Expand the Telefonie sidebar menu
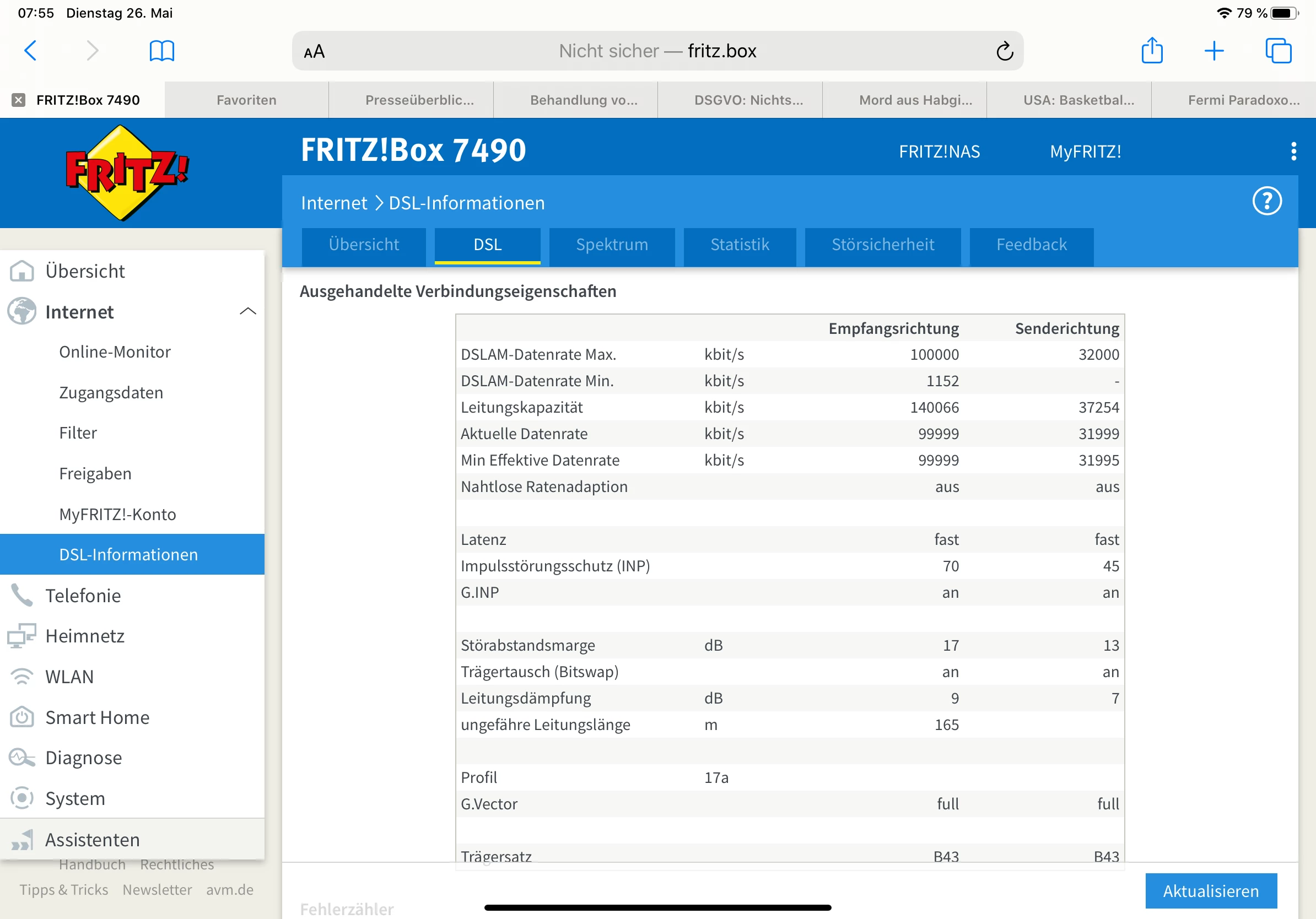 (x=83, y=595)
